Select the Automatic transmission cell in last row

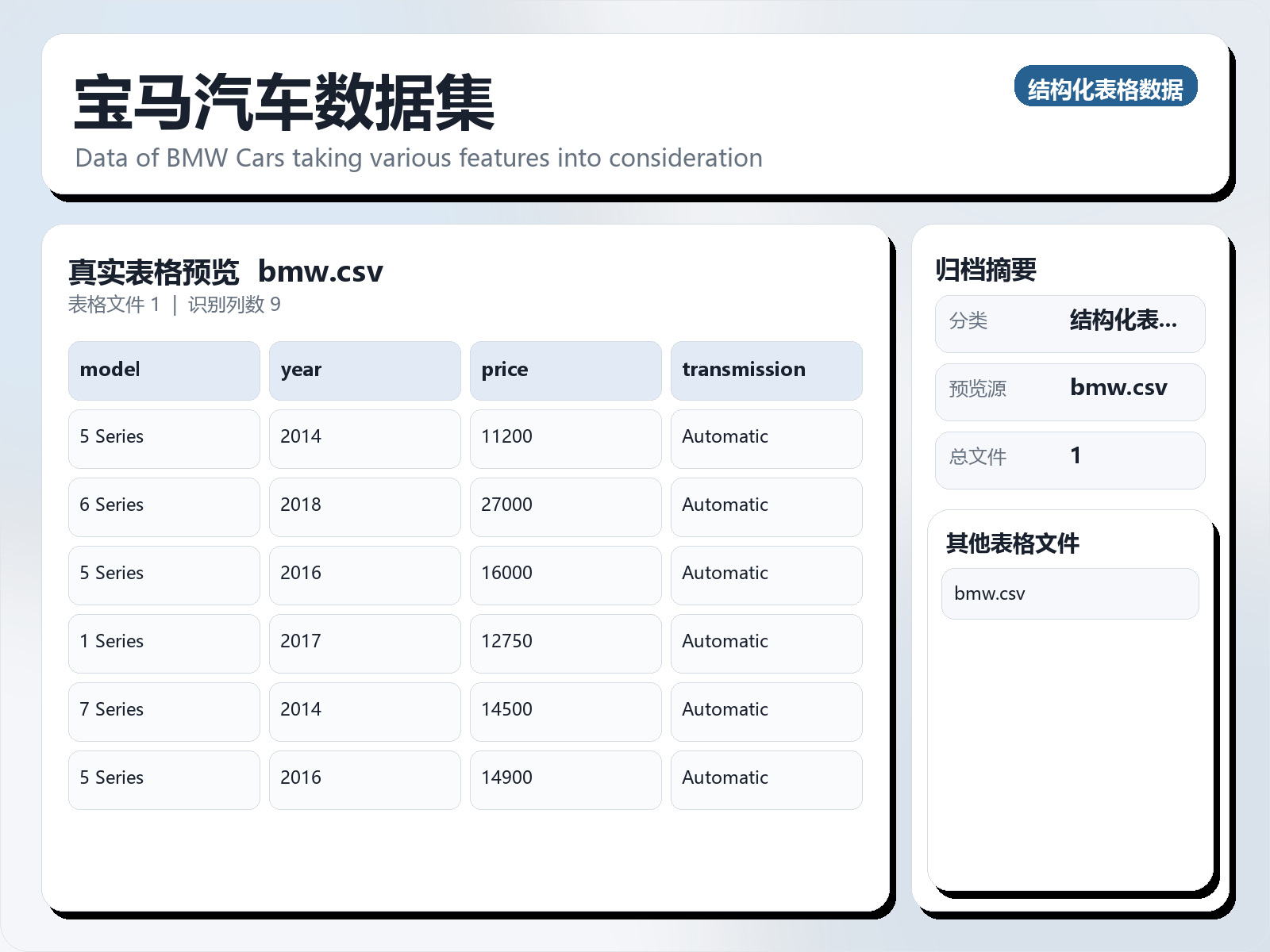point(766,779)
